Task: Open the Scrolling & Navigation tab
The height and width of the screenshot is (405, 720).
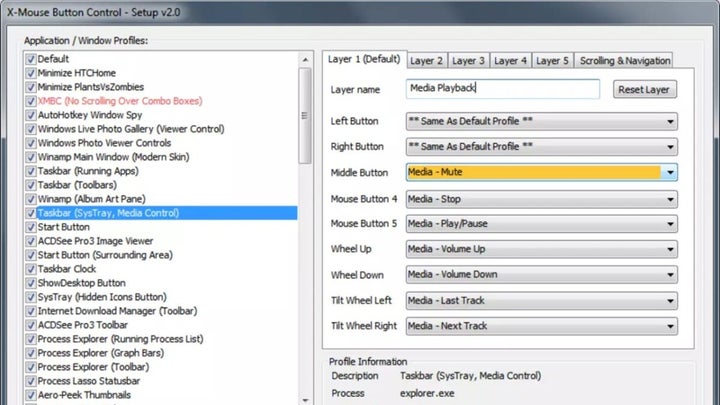Action: click(627, 61)
